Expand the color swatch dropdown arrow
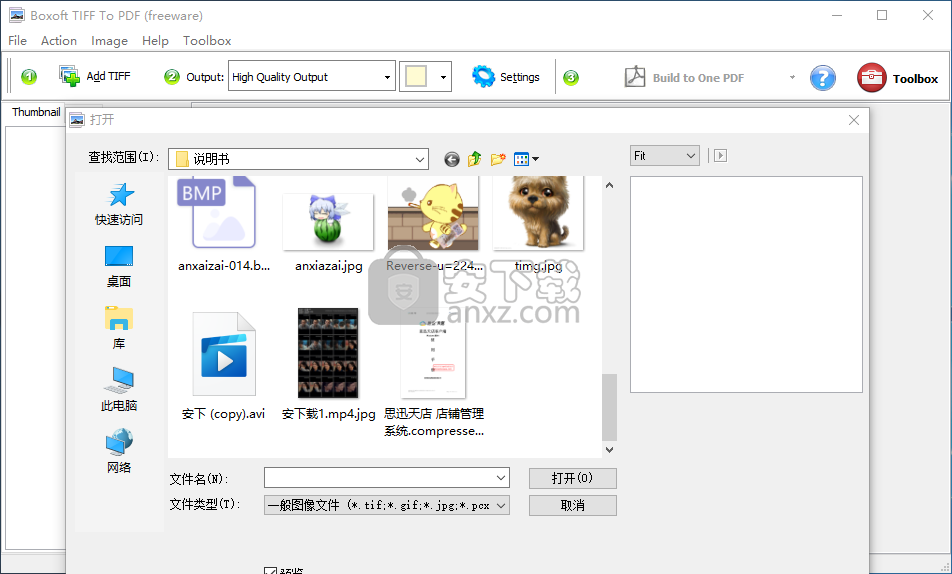The width and height of the screenshot is (952, 574). (443, 77)
